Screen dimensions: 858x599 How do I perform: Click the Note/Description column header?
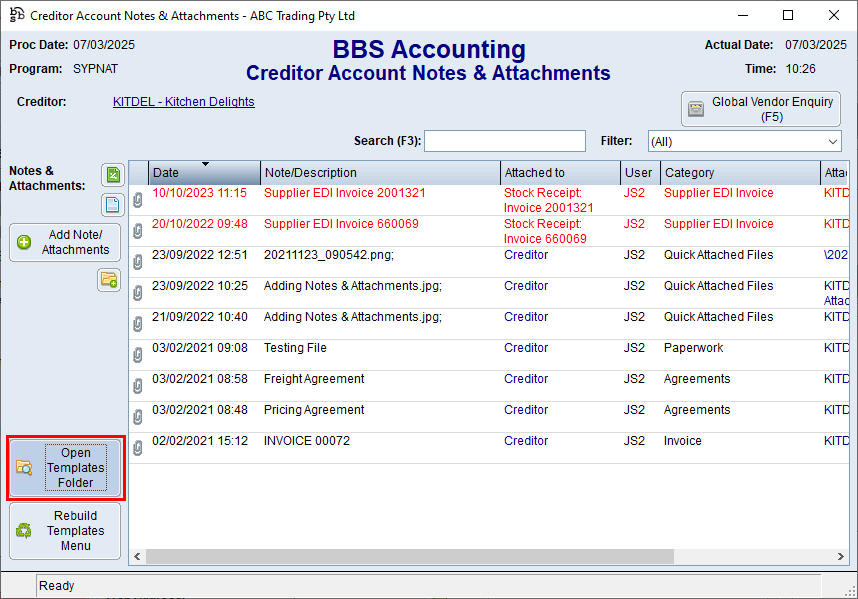[379, 173]
